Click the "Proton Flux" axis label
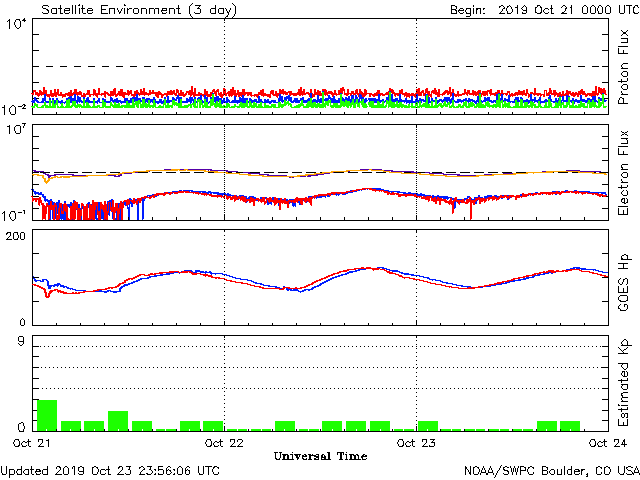Image resolution: width=640 pixels, height=480 pixels. (623, 67)
